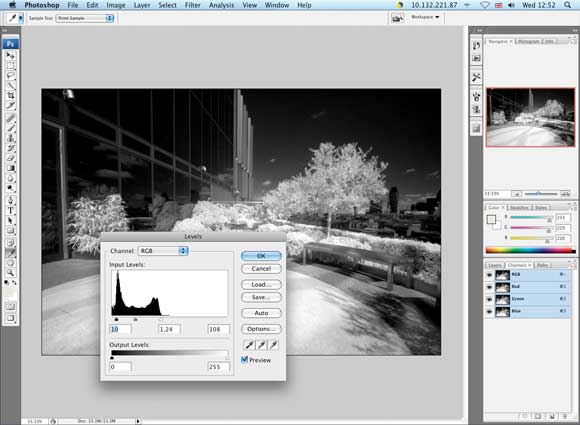The height and width of the screenshot is (425, 580).
Task: Choose the Zoom magnifier tool
Action: pyautogui.click(x=10, y=273)
